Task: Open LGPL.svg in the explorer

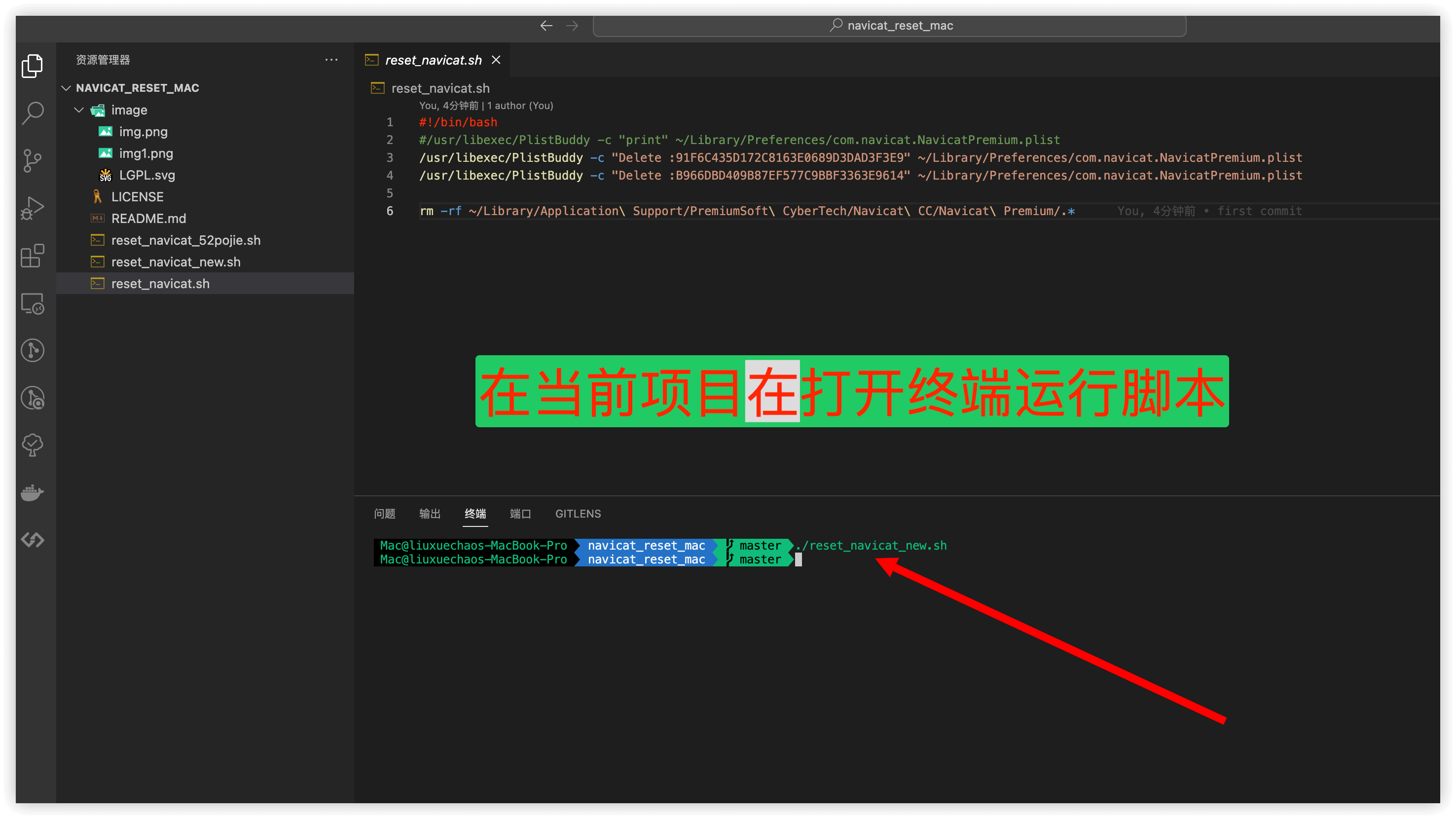Action: [x=205, y=175]
